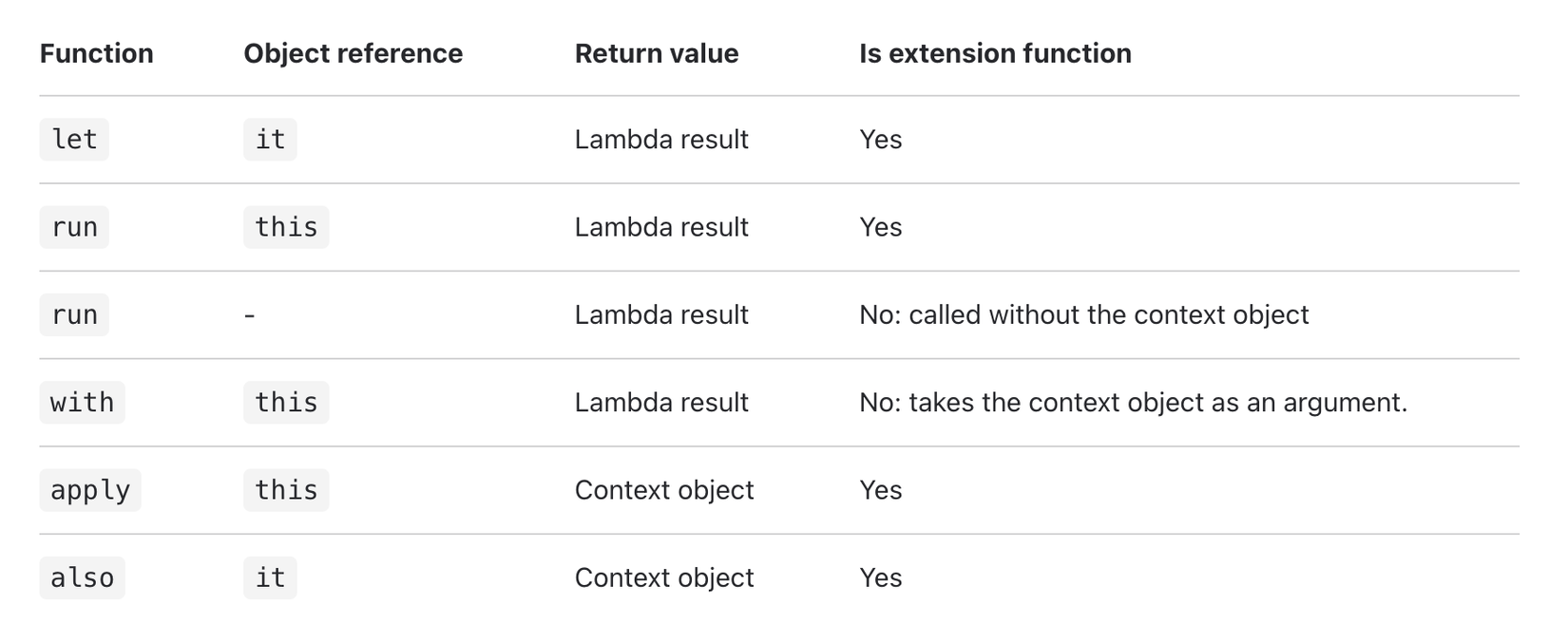
Task: Select the "with" function code label
Action: click(x=82, y=403)
